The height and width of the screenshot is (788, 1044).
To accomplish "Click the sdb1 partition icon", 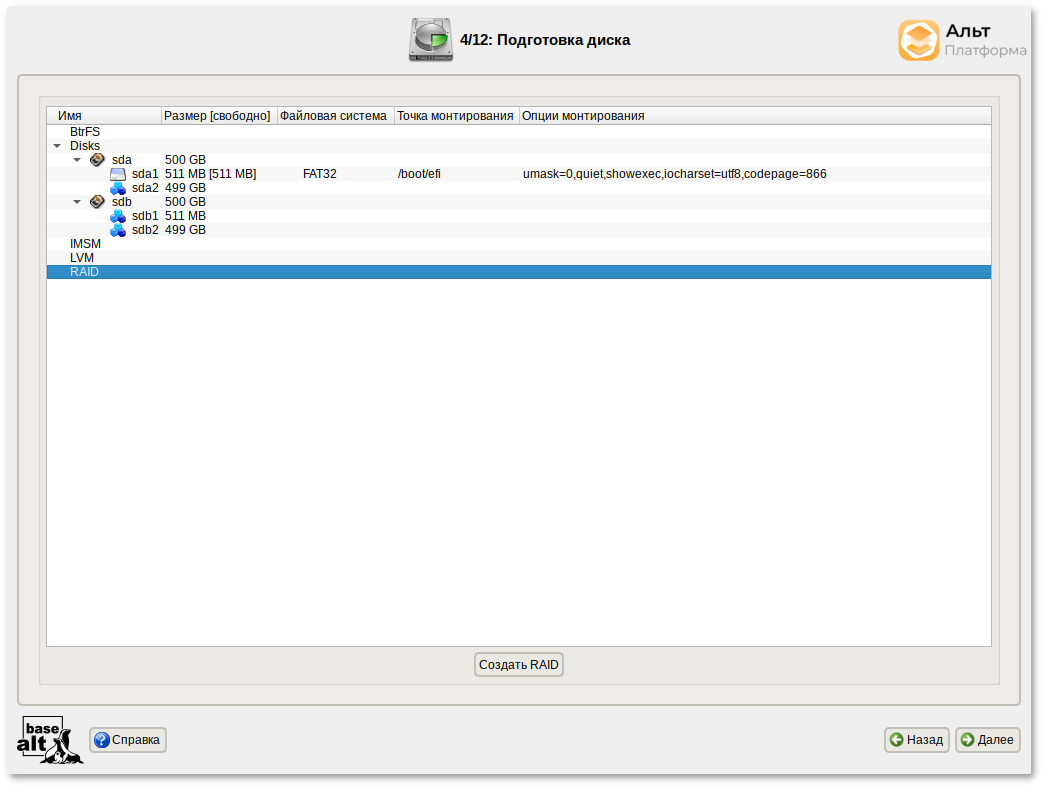I will click(118, 216).
